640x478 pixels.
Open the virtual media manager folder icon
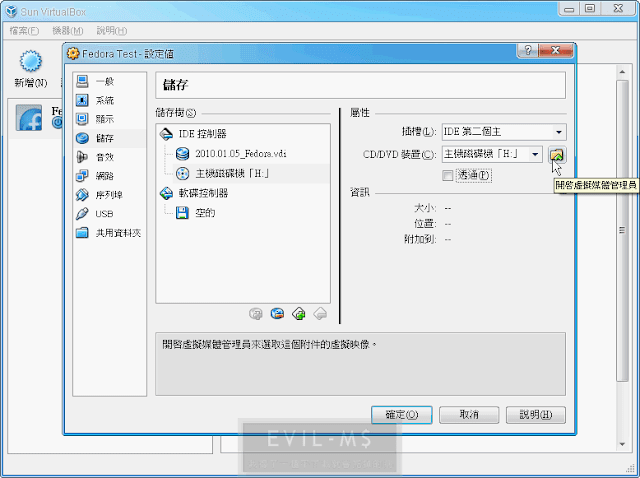[557, 155]
